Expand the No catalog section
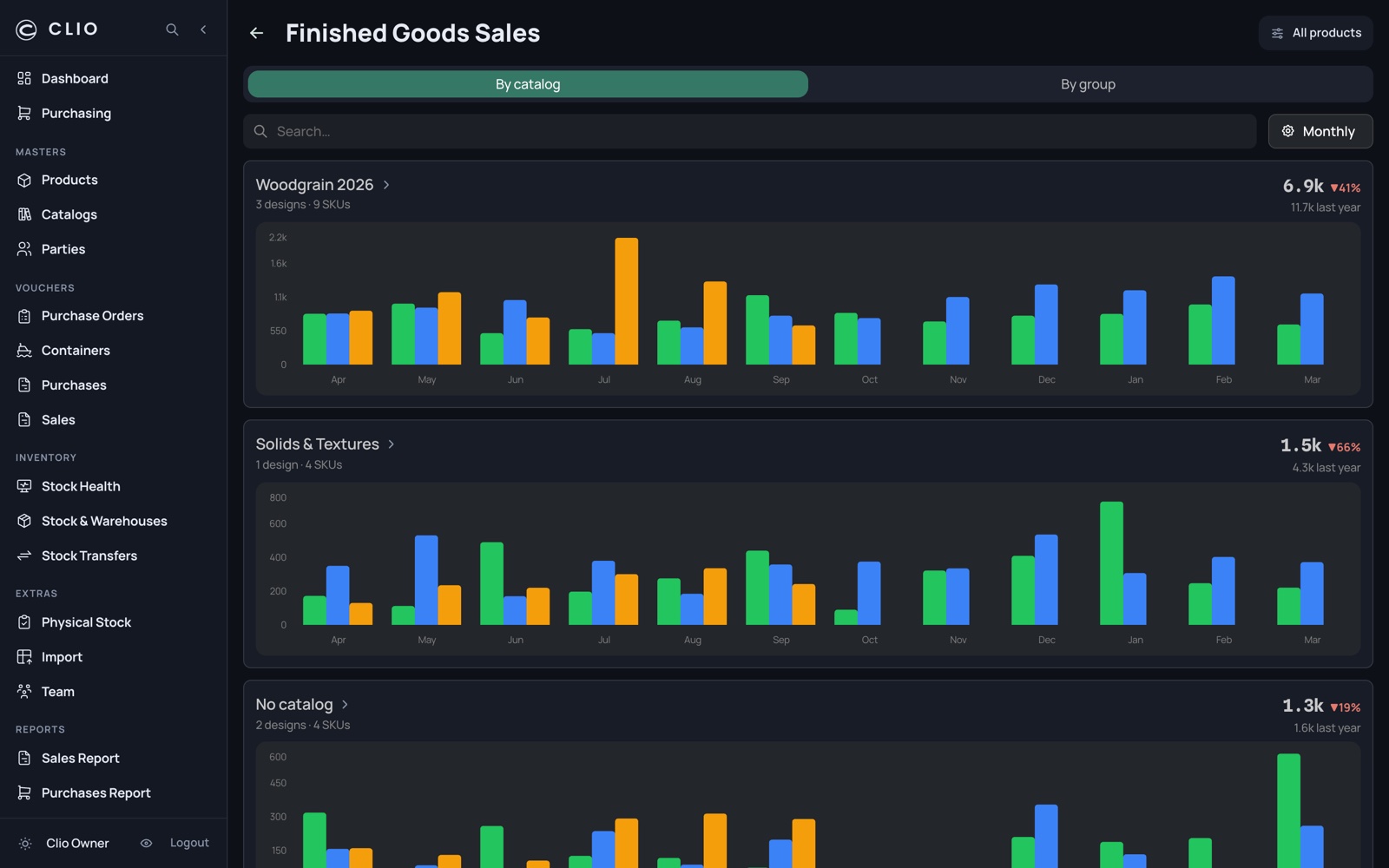 [302, 705]
